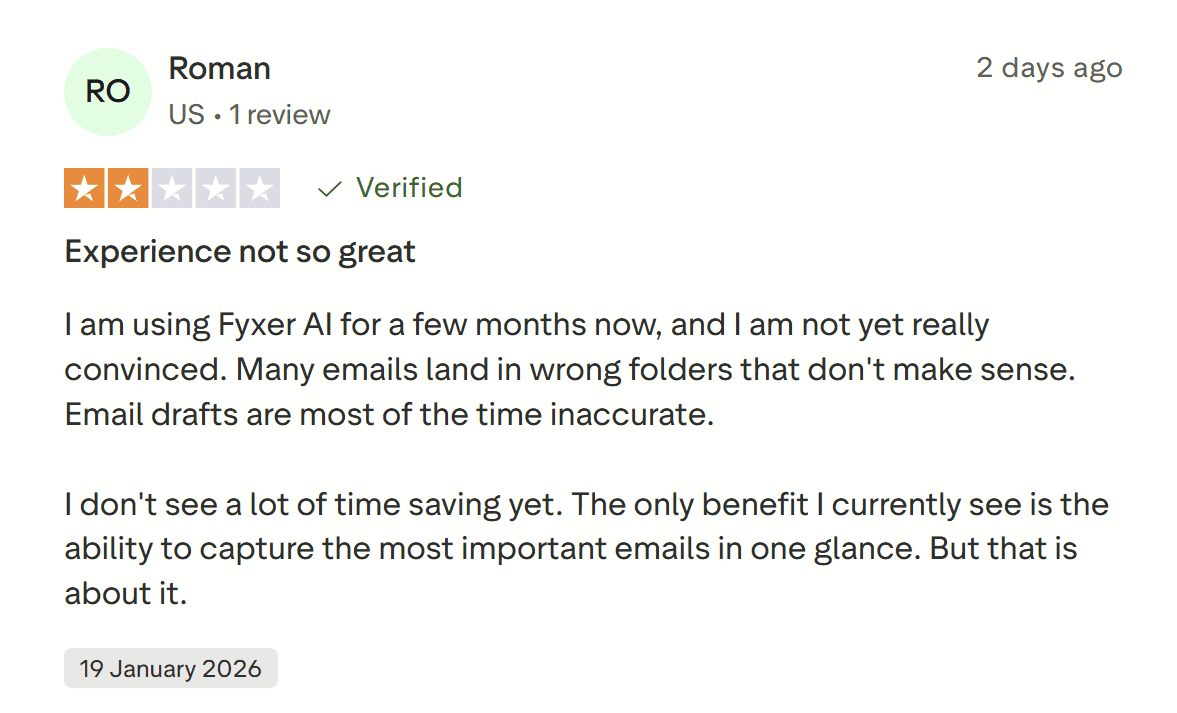Viewport: 1177px width, 713px height.
Task: Click the '19 January 2026' date badge
Action: click(171, 668)
